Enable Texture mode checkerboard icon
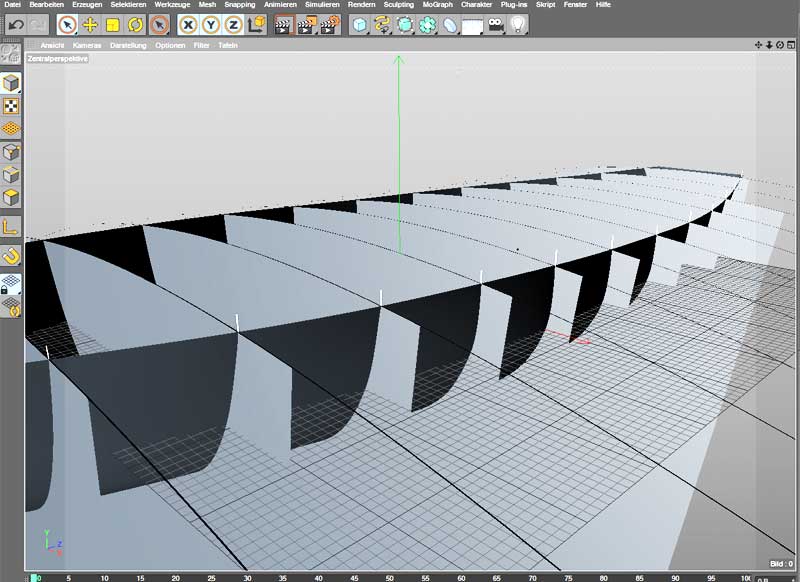 coord(11,106)
